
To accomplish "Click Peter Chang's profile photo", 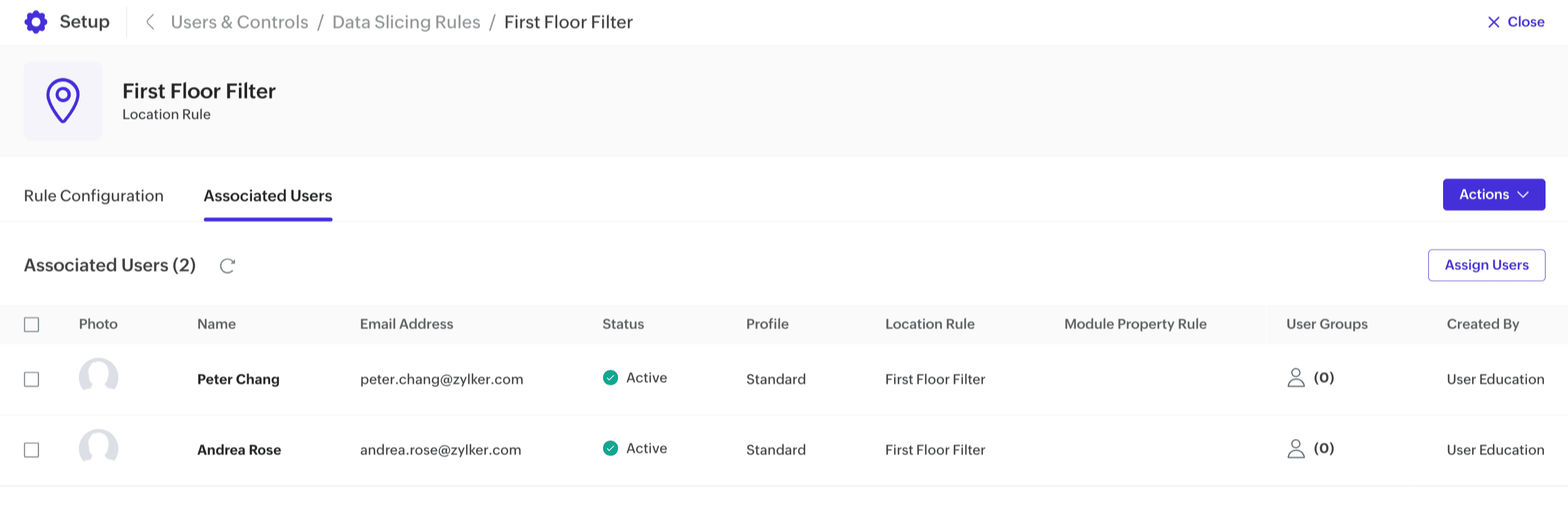I will pos(98,377).
